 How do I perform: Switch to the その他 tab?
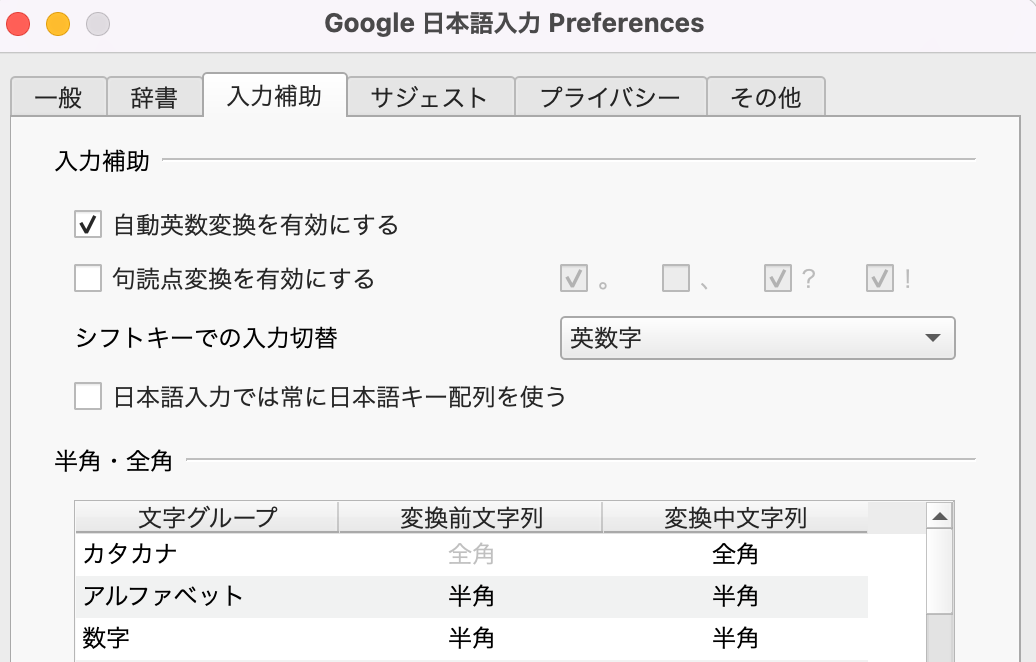(x=765, y=97)
